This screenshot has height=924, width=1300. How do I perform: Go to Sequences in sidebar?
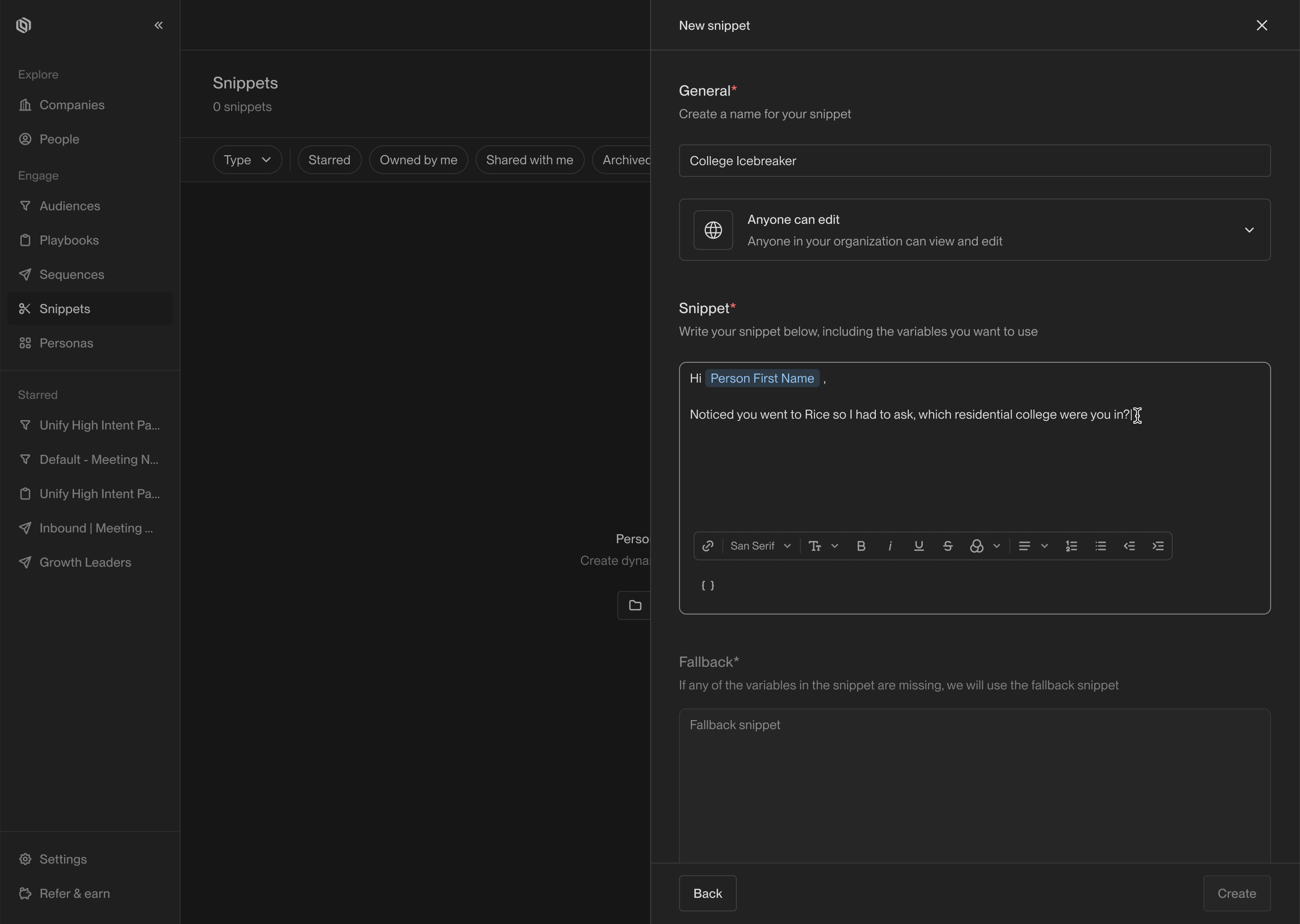(x=72, y=274)
